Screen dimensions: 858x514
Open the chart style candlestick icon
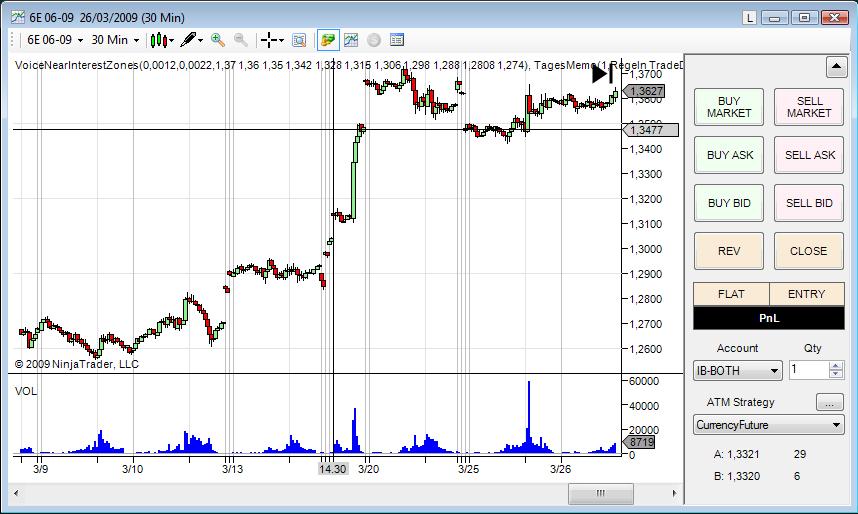tap(159, 40)
